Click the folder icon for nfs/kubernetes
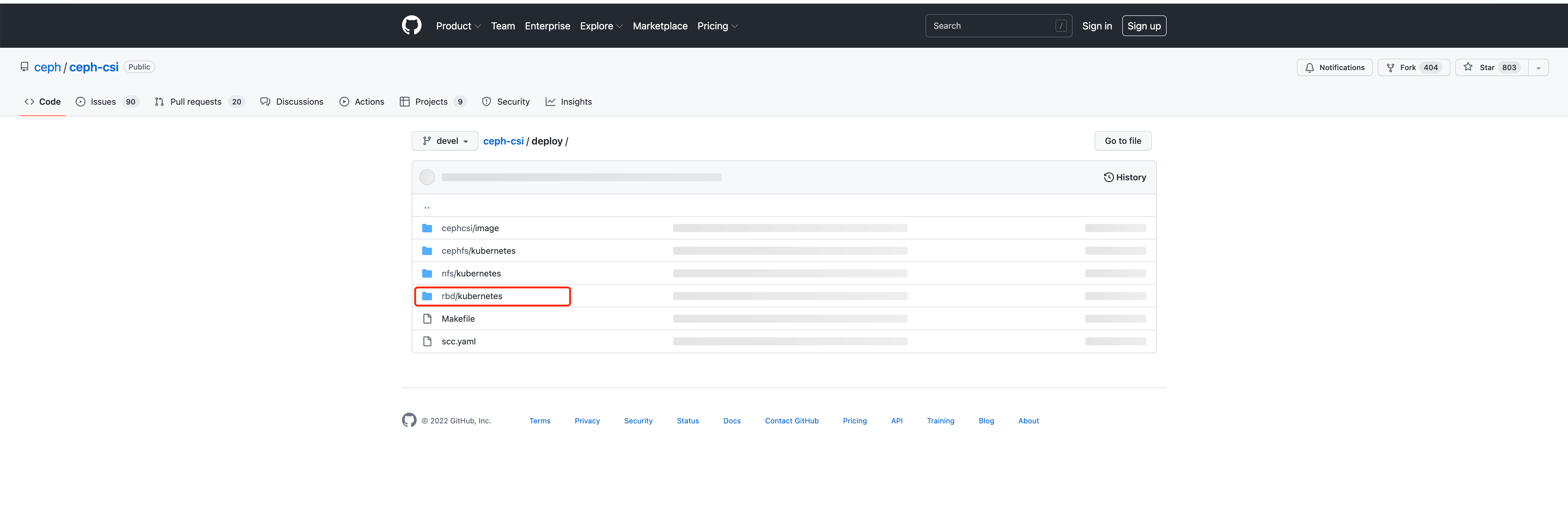This screenshot has height=529, width=1568. pyautogui.click(x=427, y=274)
